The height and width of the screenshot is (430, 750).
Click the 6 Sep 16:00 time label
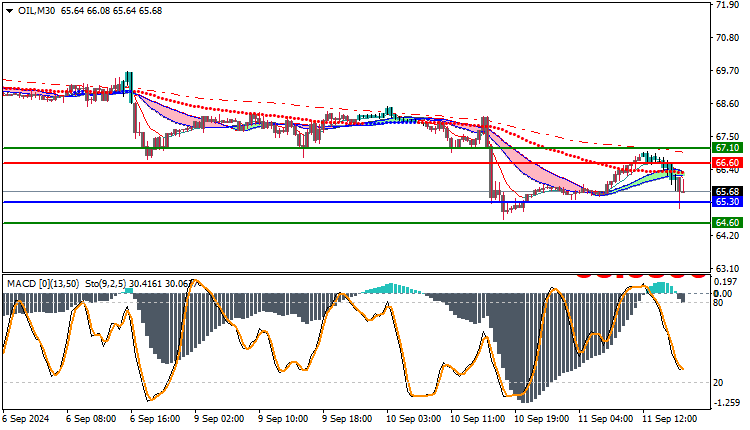click(x=155, y=419)
